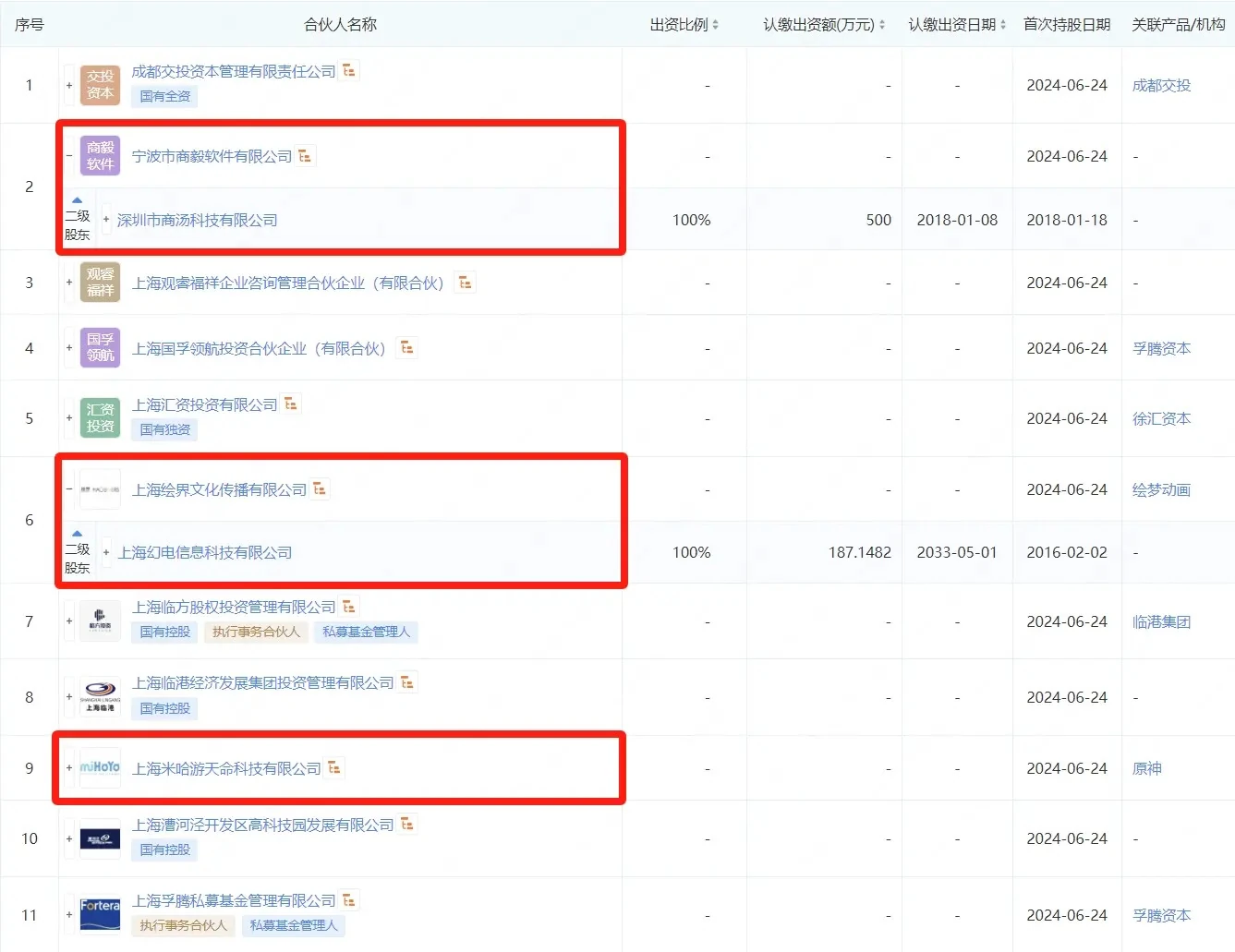The image size is (1235, 952).
Task: Expand the 上海幻电信息科技有限公司 sub-shareholder row
Action: (106, 552)
